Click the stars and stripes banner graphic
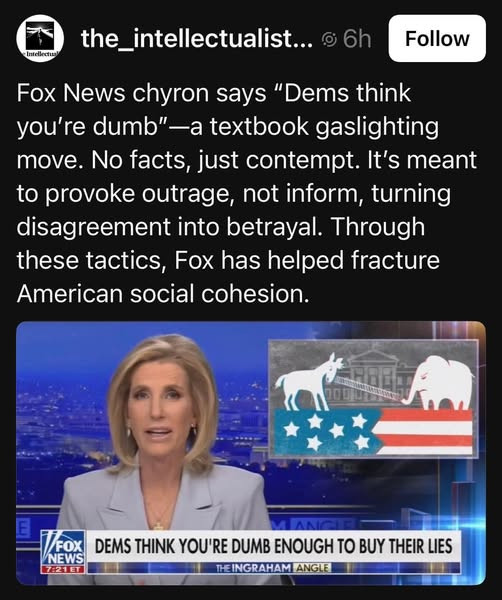 [x=374, y=432]
